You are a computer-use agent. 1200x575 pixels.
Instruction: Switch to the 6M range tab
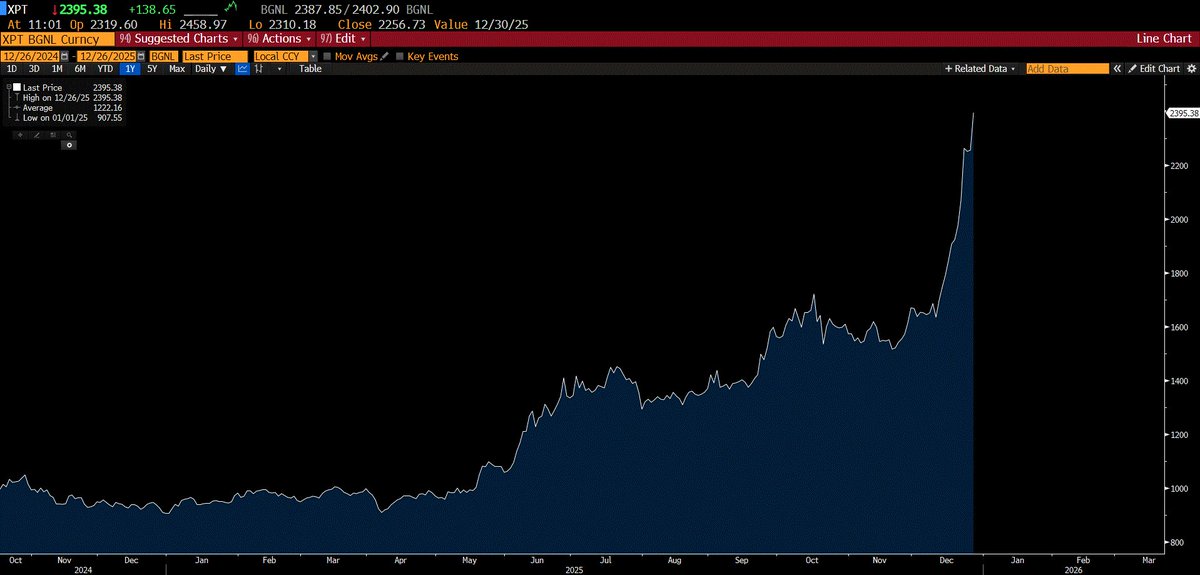[80, 69]
